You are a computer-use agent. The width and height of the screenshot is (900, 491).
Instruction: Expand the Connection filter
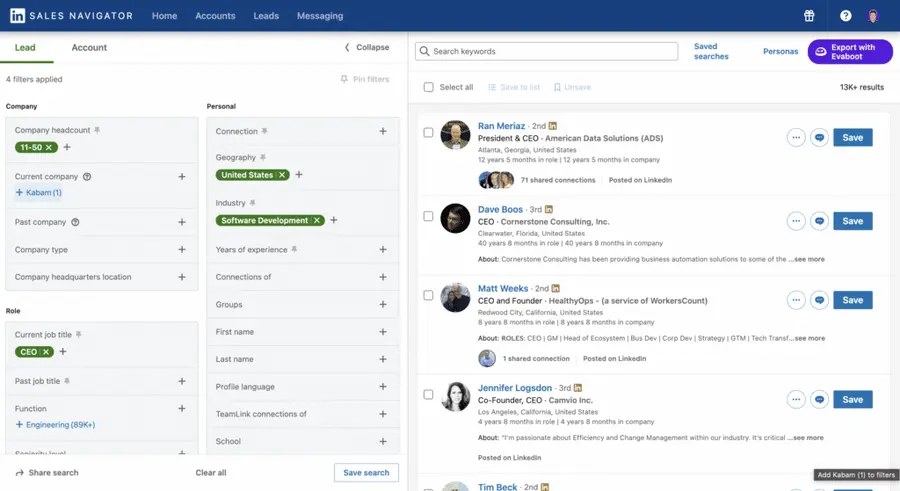pyautogui.click(x=383, y=132)
